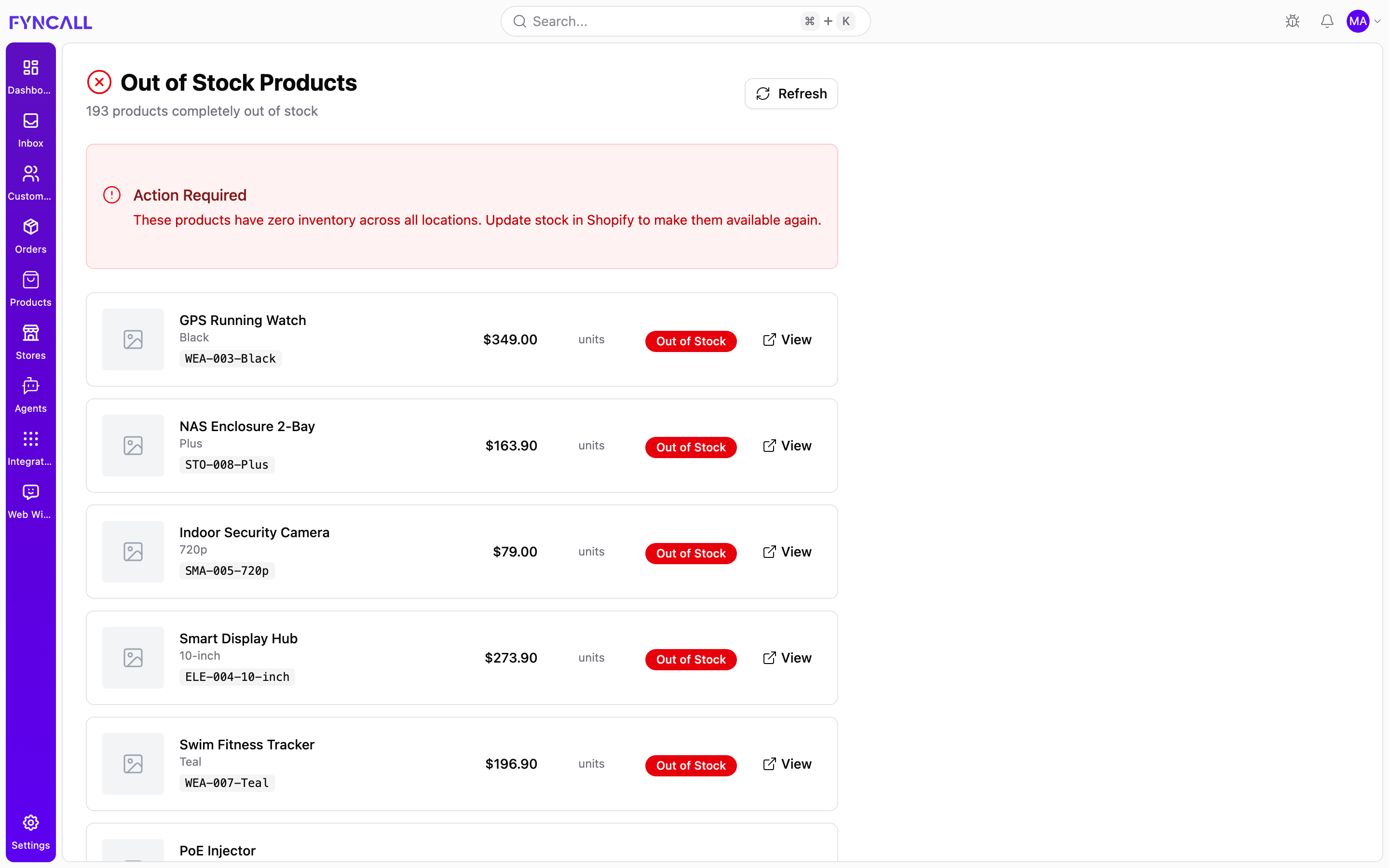Click the bug report icon
This screenshot has width=1389, height=868.
(1293, 21)
